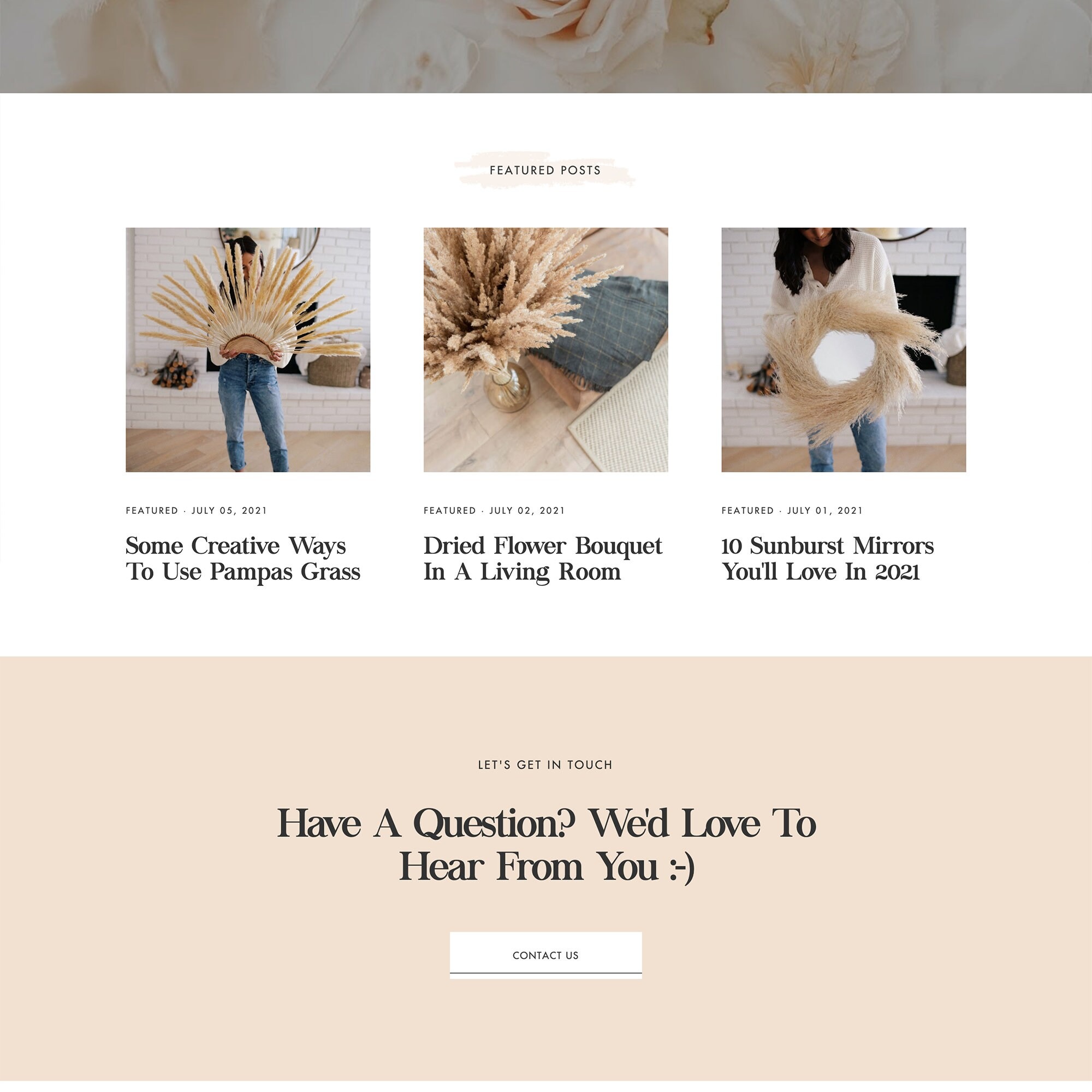
Task: Click the 'Hear From You :-)' heading line
Action: 547,867
